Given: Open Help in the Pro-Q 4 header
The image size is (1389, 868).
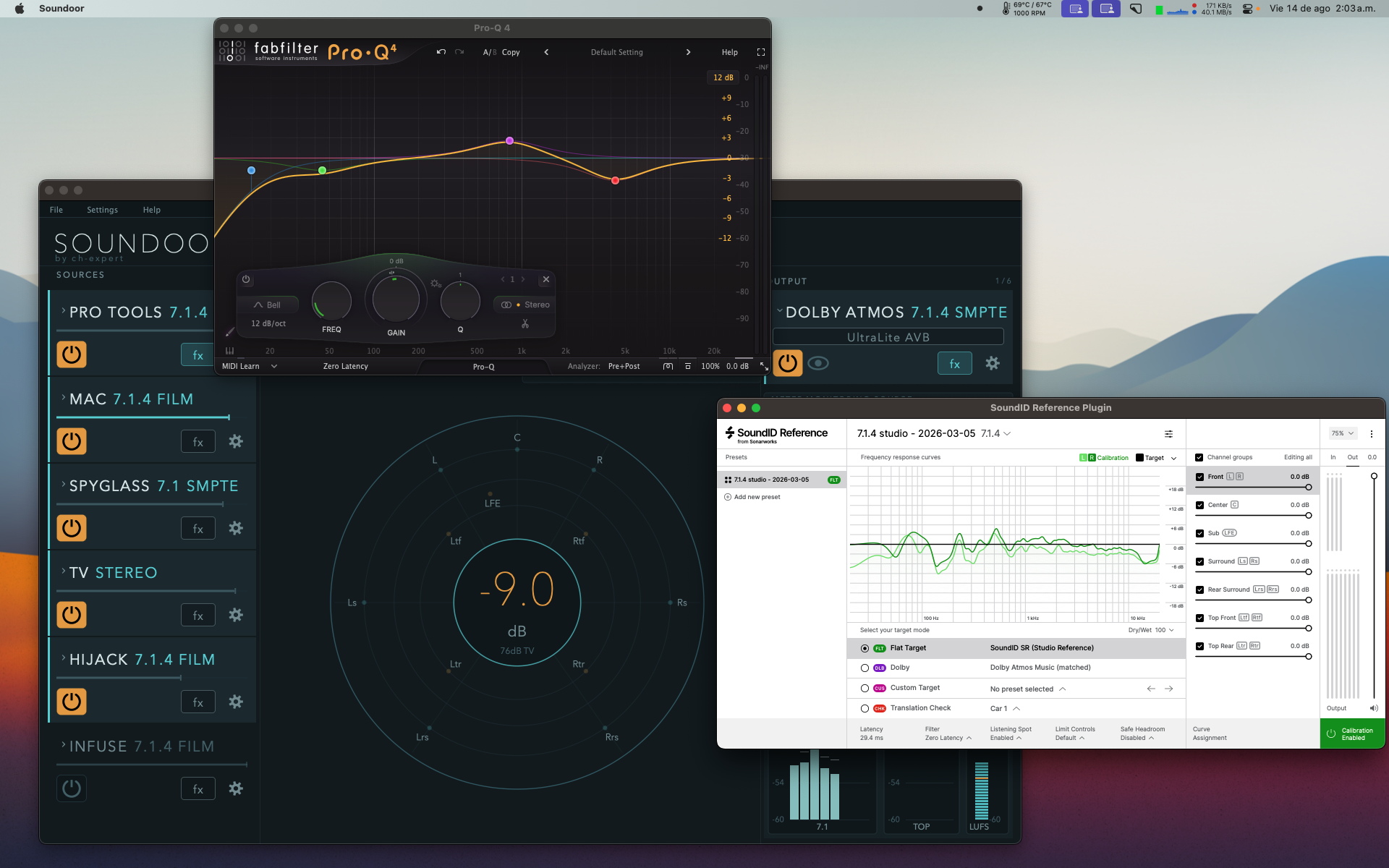Looking at the screenshot, I should pos(729,52).
